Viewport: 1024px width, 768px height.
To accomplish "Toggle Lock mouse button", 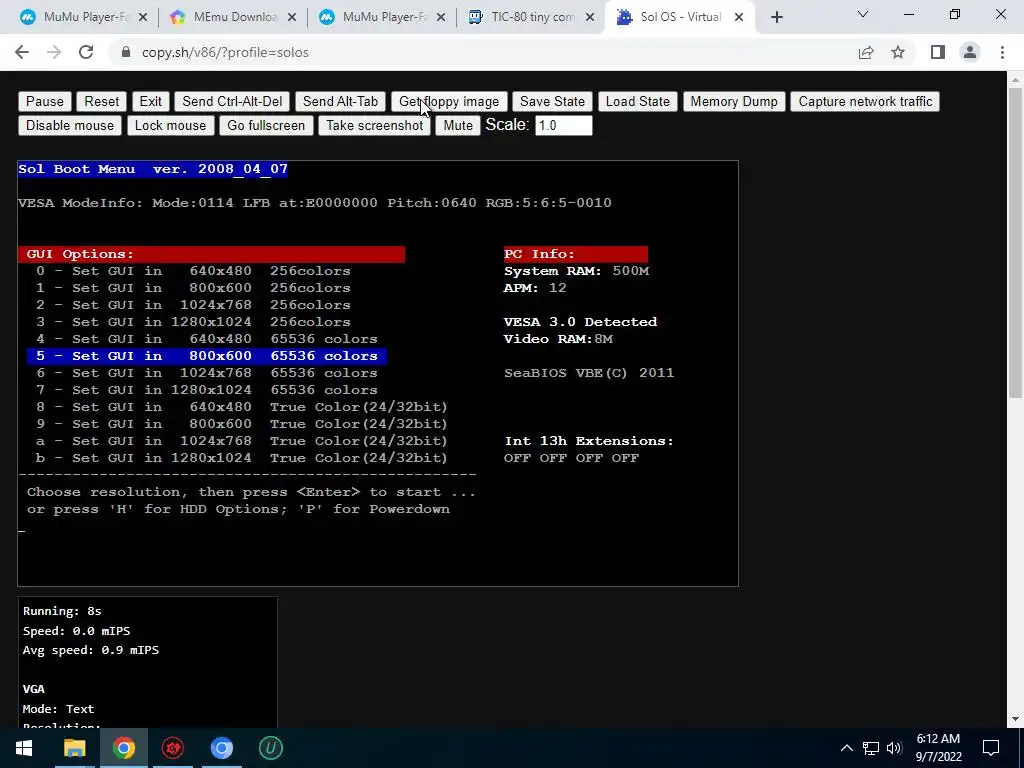I will point(170,125).
